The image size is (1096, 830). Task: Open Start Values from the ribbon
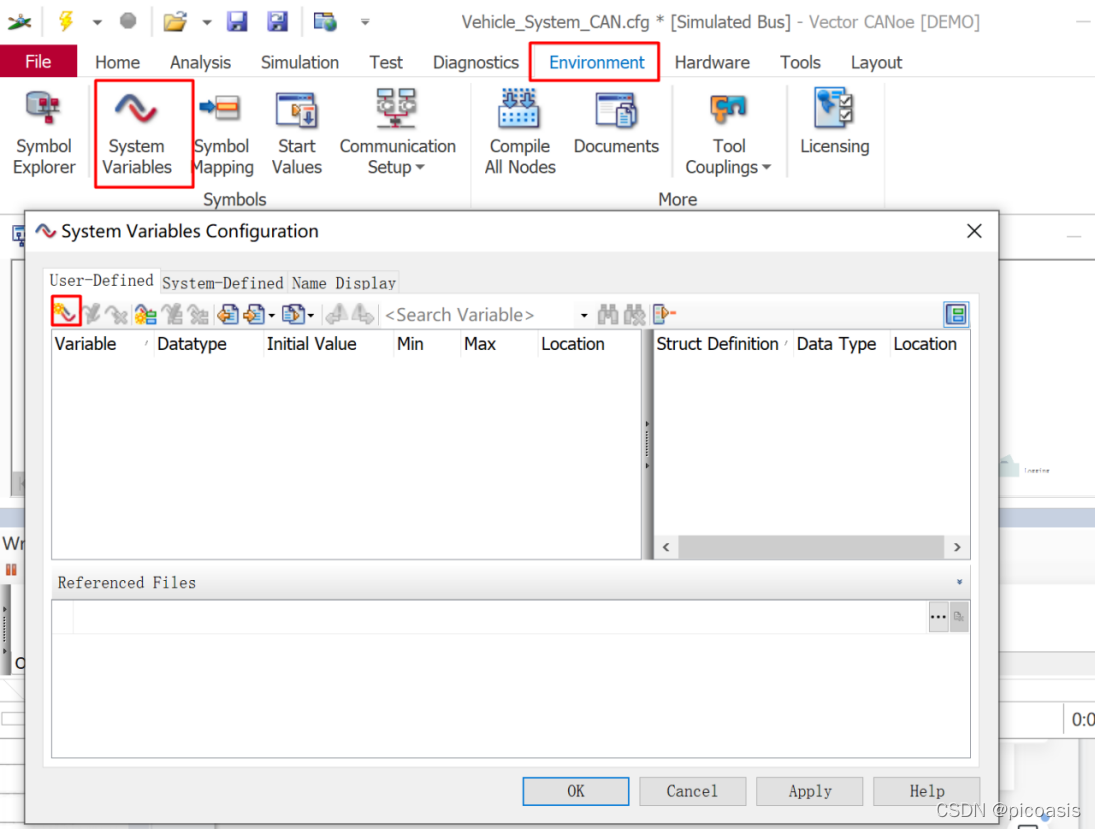[x=296, y=133]
